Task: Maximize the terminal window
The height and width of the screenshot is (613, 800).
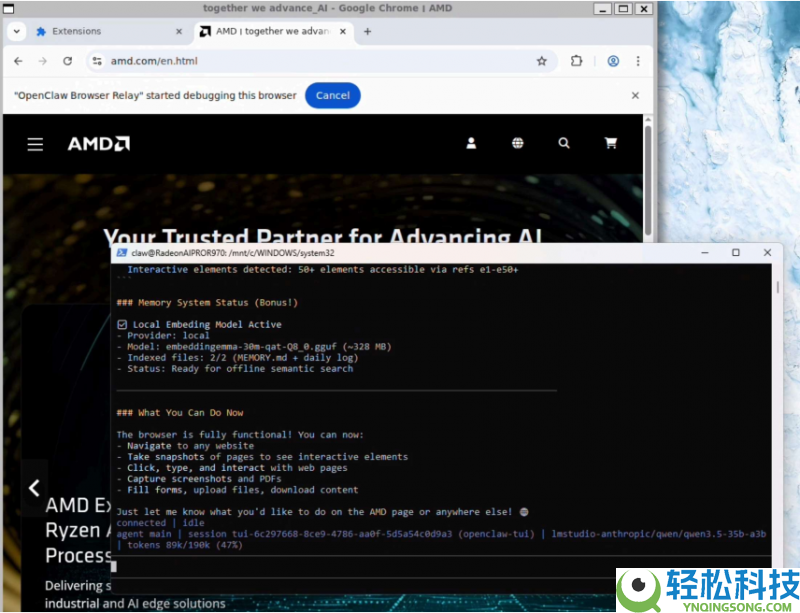Action: (x=736, y=253)
